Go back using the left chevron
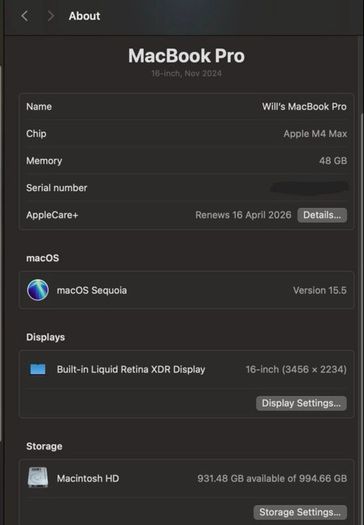 click(x=24, y=16)
